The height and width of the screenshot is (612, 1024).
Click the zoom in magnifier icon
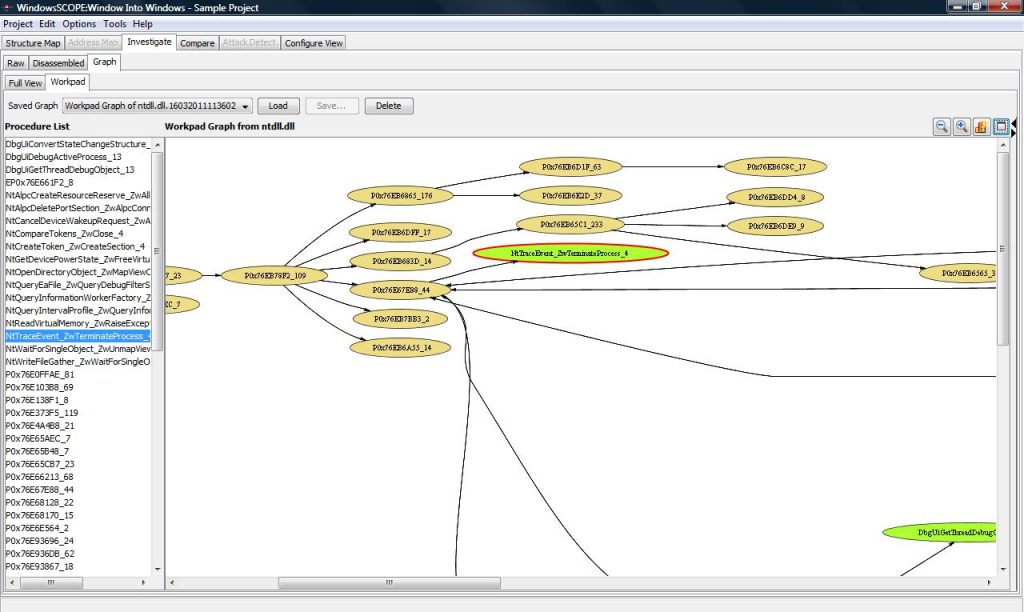(961, 127)
